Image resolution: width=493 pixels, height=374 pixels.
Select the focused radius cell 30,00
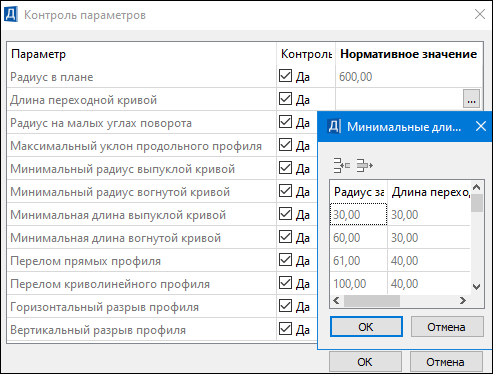[358, 214]
